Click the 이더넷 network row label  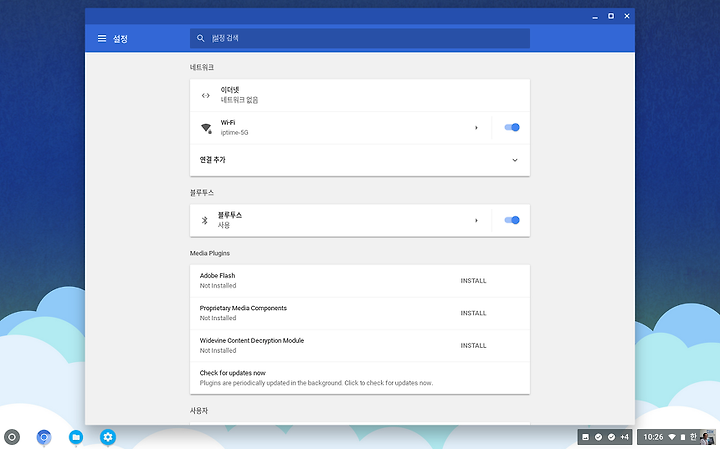230,90
